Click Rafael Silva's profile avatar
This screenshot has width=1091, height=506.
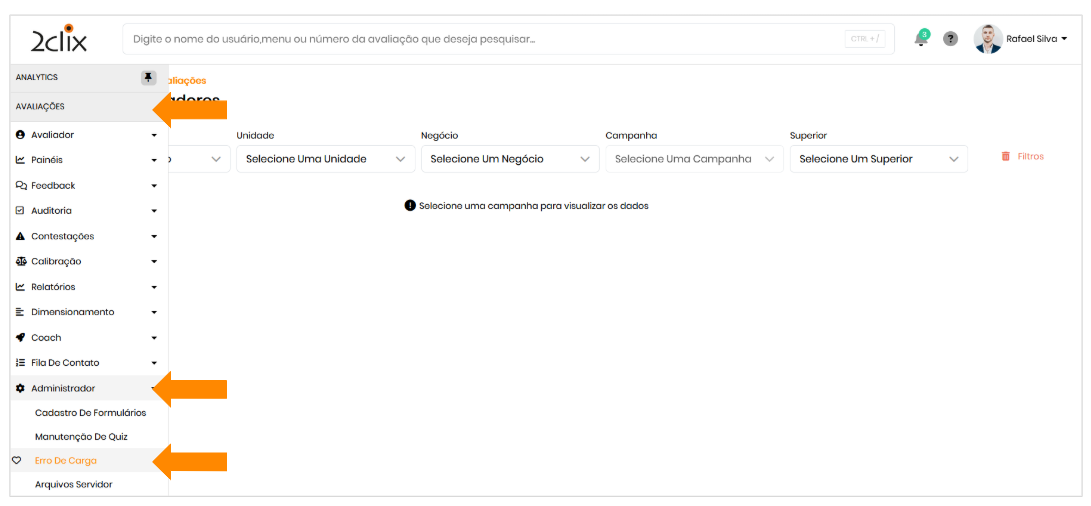988,39
